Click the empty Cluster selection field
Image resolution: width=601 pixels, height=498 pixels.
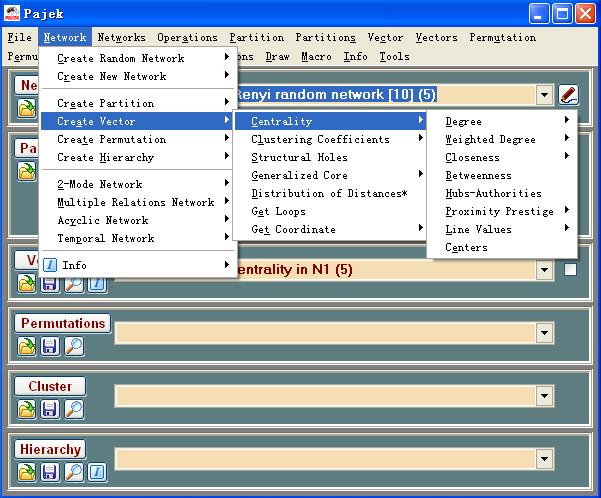(x=325, y=396)
